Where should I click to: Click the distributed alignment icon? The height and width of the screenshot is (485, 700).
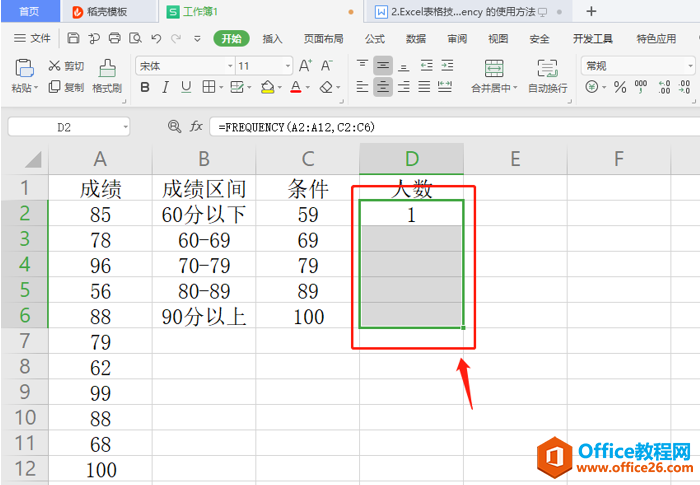(445, 87)
